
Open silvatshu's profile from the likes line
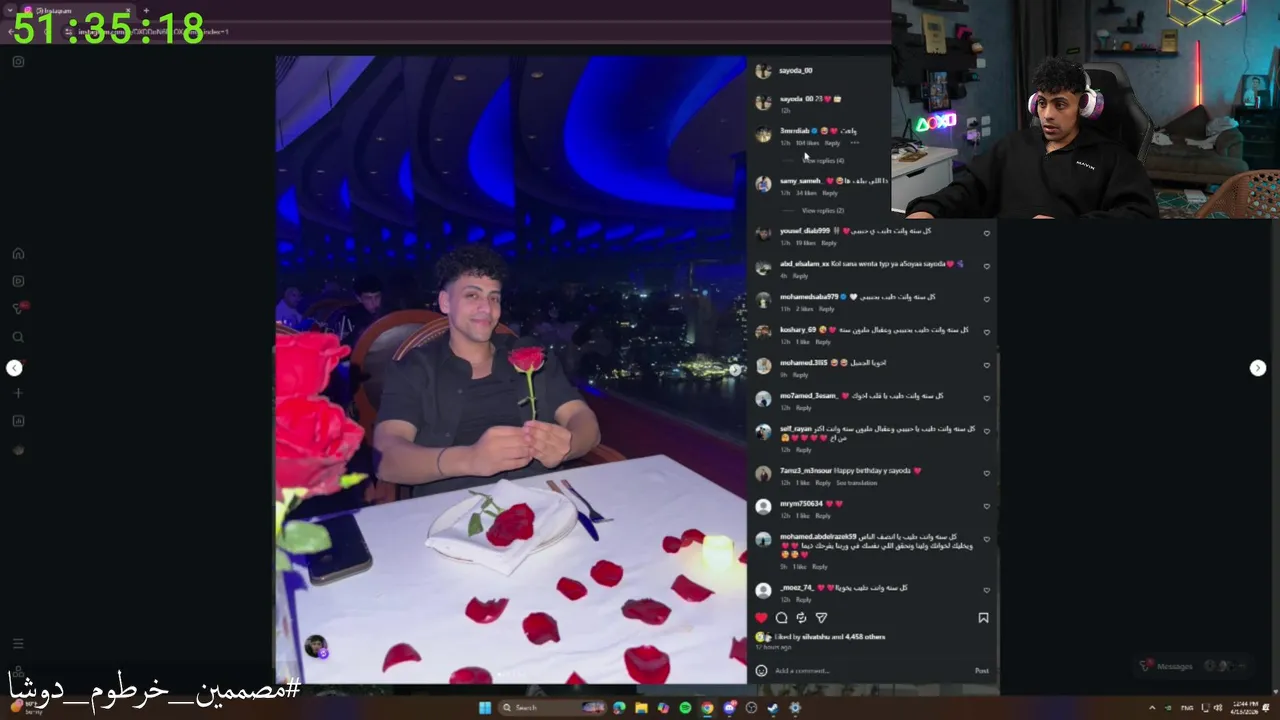(818, 637)
